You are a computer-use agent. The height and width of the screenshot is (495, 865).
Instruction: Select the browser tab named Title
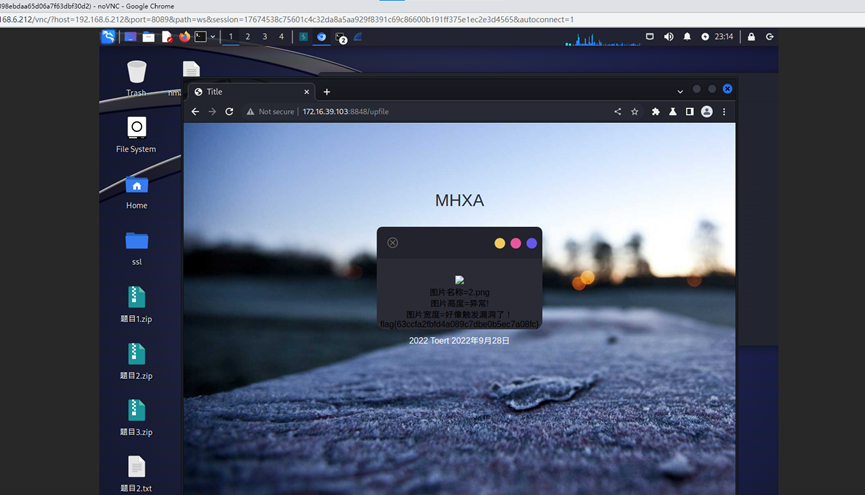coord(251,92)
